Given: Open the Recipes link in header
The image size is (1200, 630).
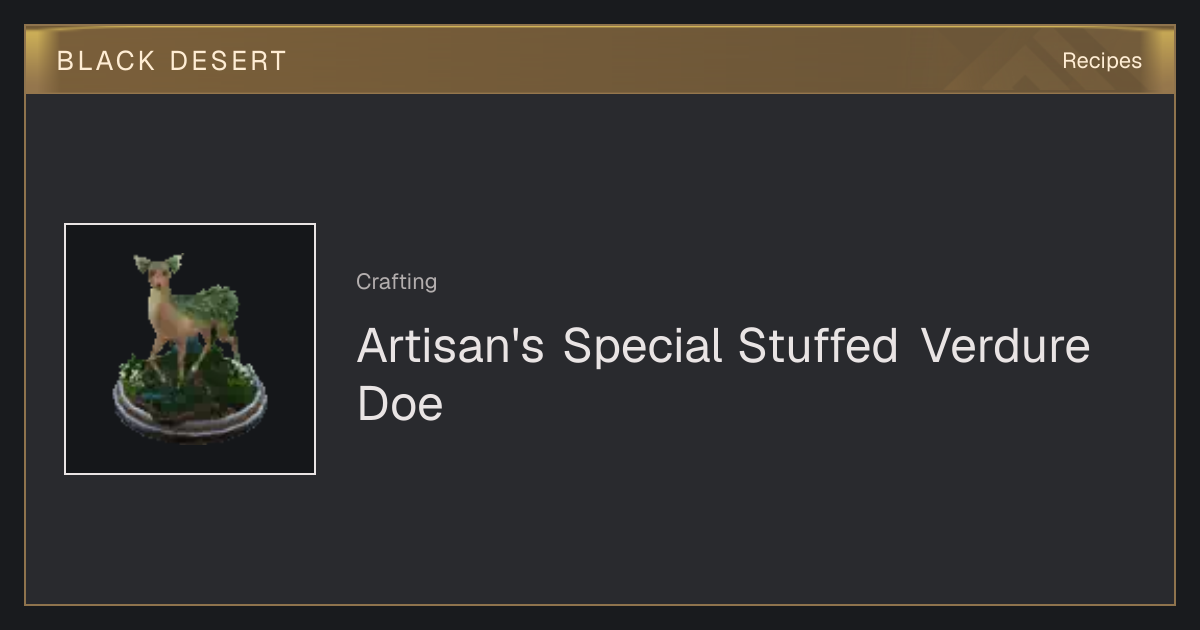Looking at the screenshot, I should 1101,61.
